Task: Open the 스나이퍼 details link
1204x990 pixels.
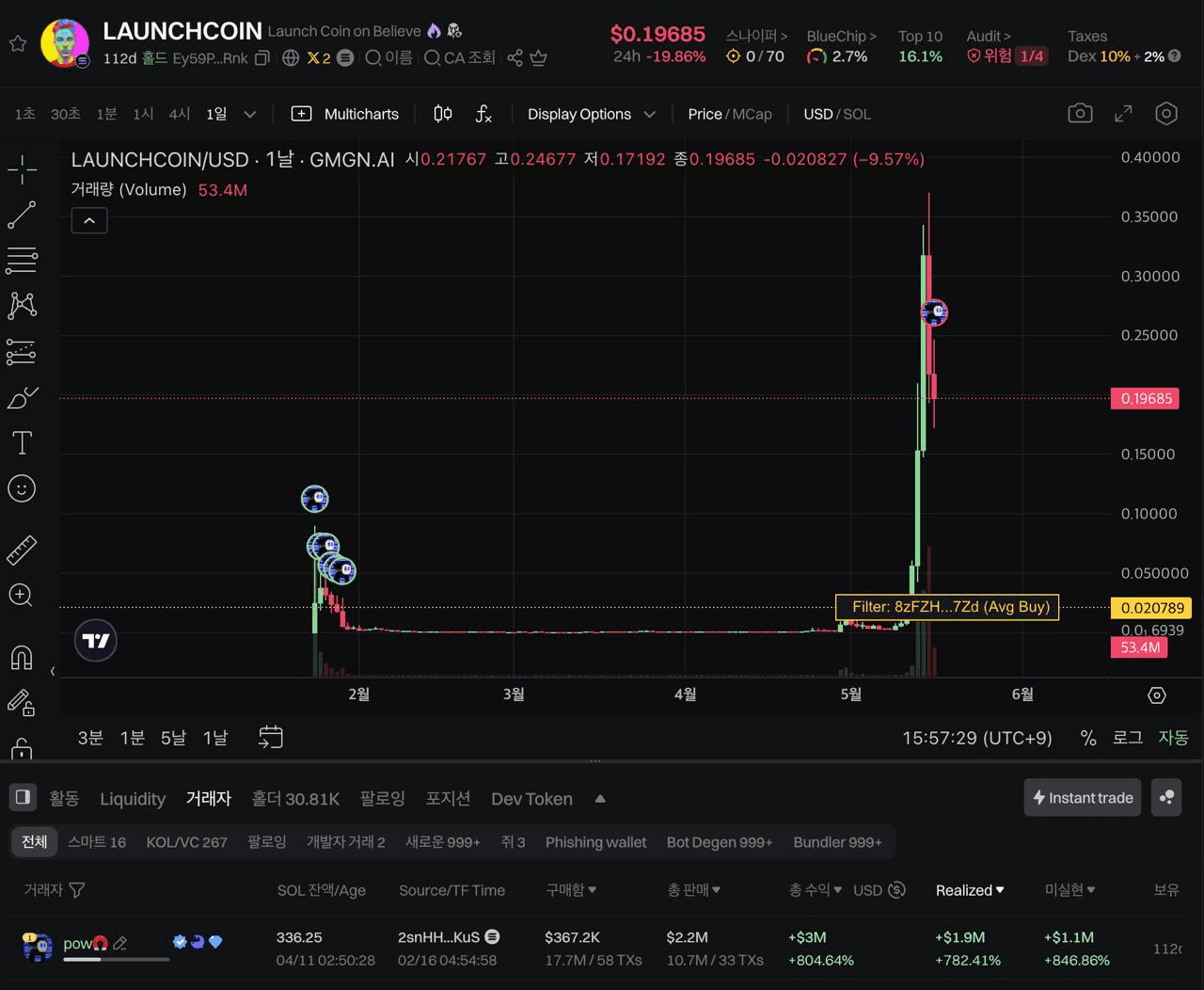Action: [x=756, y=36]
